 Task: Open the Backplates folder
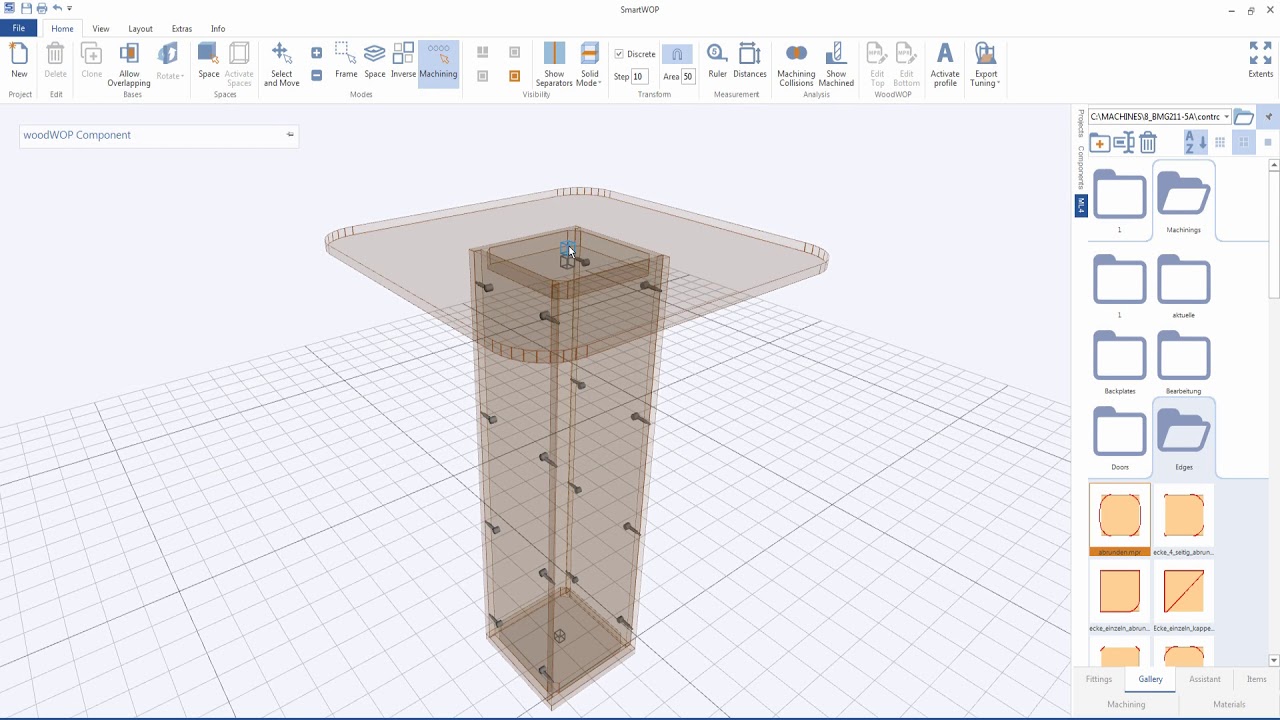1120,361
